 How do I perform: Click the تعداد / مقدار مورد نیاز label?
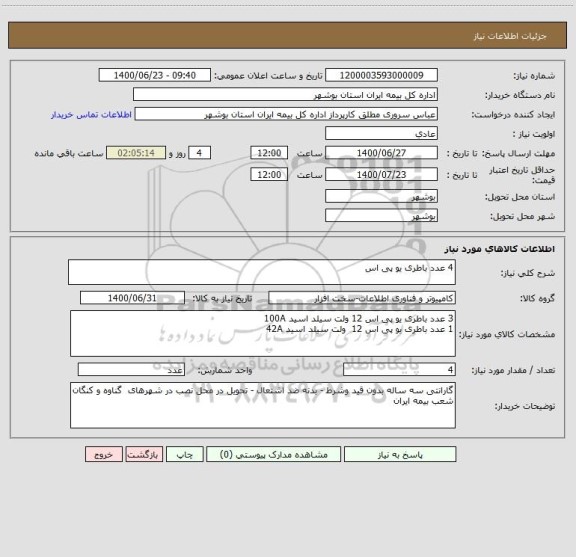click(x=513, y=370)
